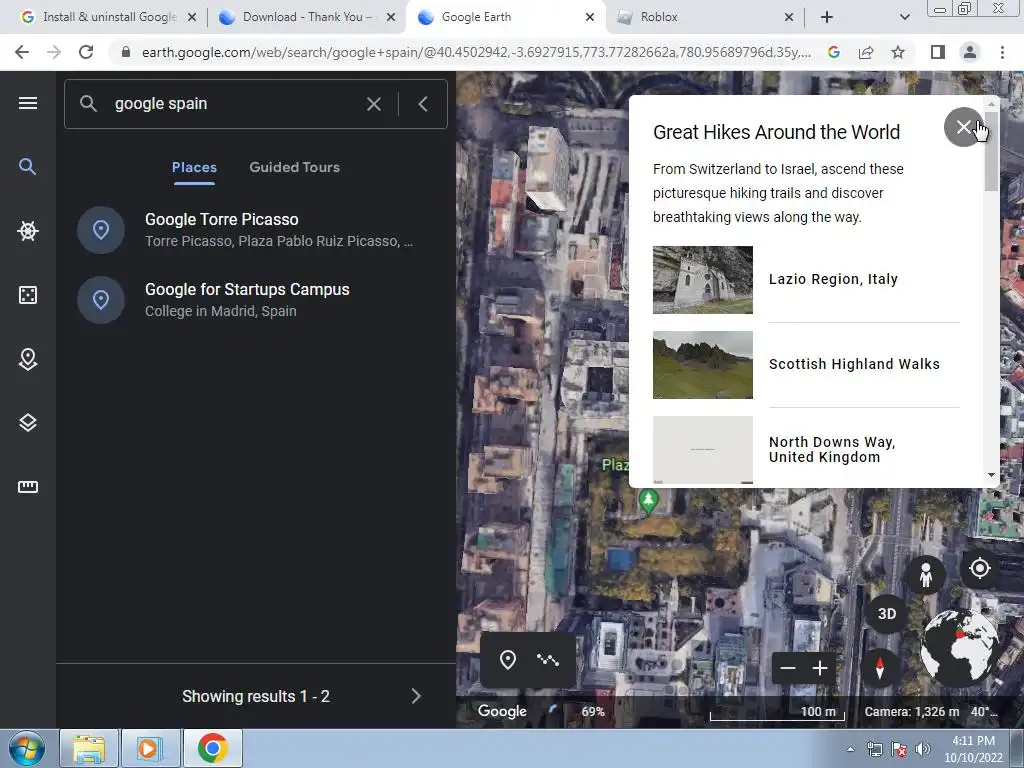This screenshot has height=768, width=1024.
Task: Show hidden system tray icons arrow
Action: [850, 749]
